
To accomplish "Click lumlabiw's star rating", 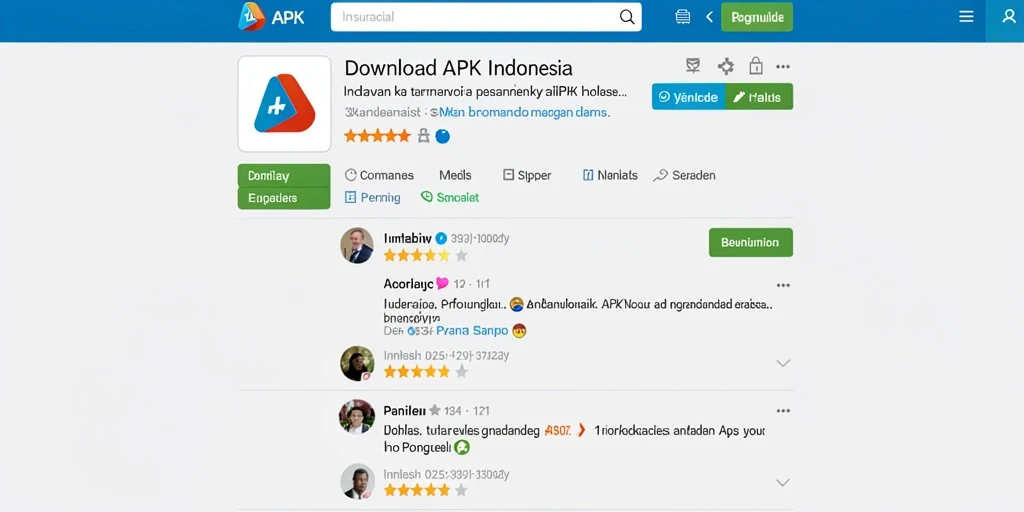I will 426,255.
